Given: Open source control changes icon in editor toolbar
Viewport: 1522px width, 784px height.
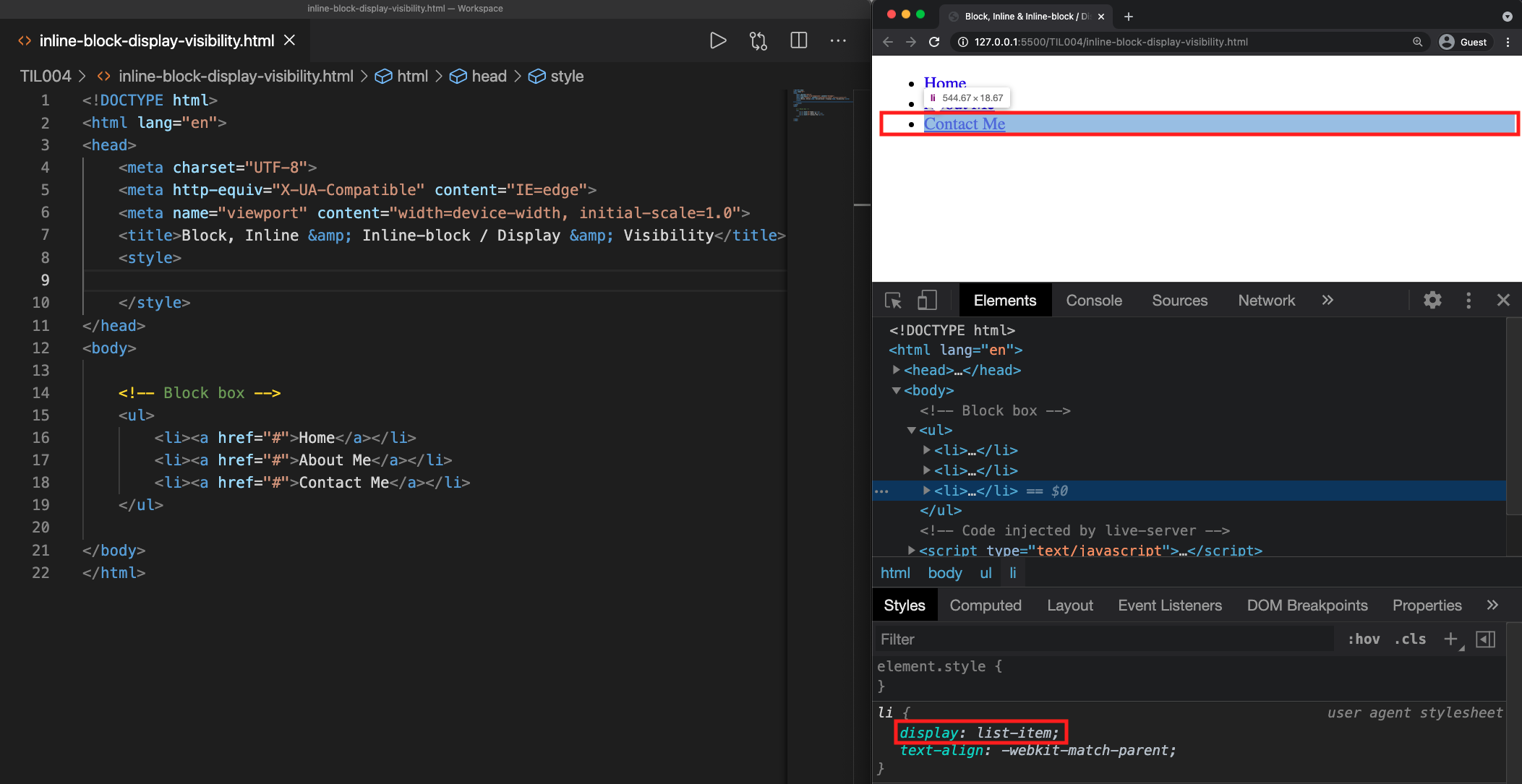Looking at the screenshot, I should [x=758, y=40].
